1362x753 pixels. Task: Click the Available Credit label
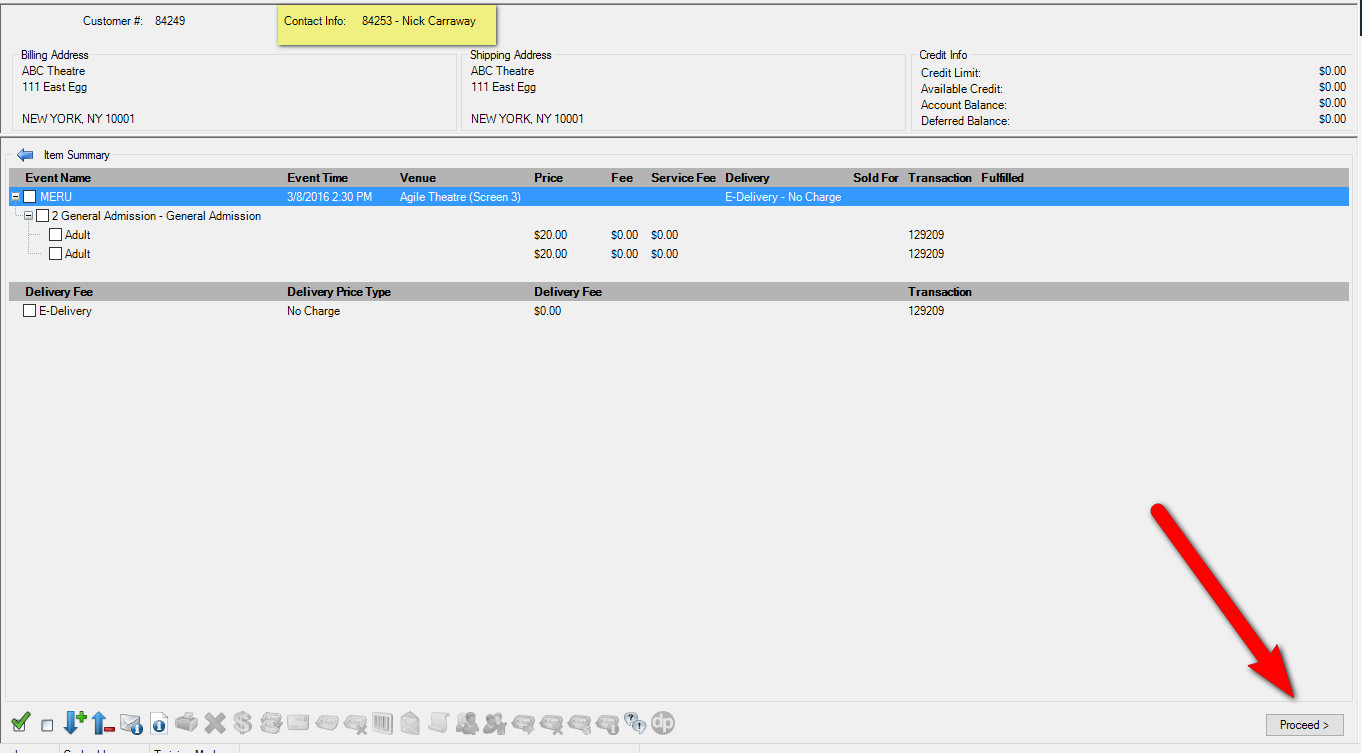click(x=962, y=89)
